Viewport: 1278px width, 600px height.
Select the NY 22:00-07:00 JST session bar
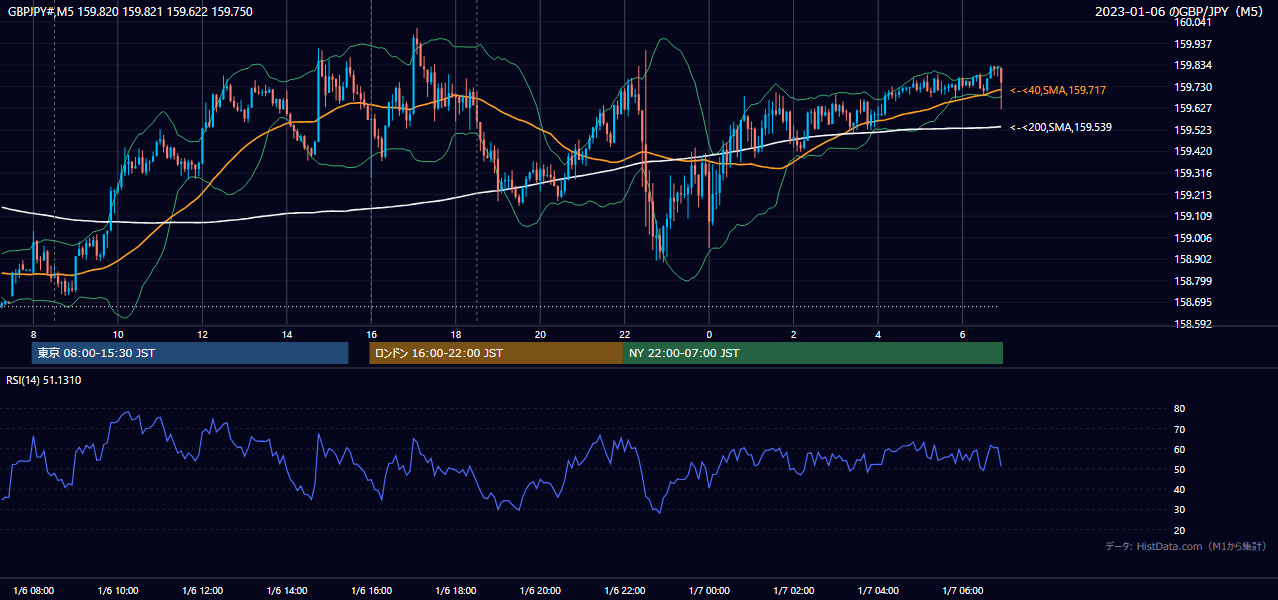coord(813,353)
